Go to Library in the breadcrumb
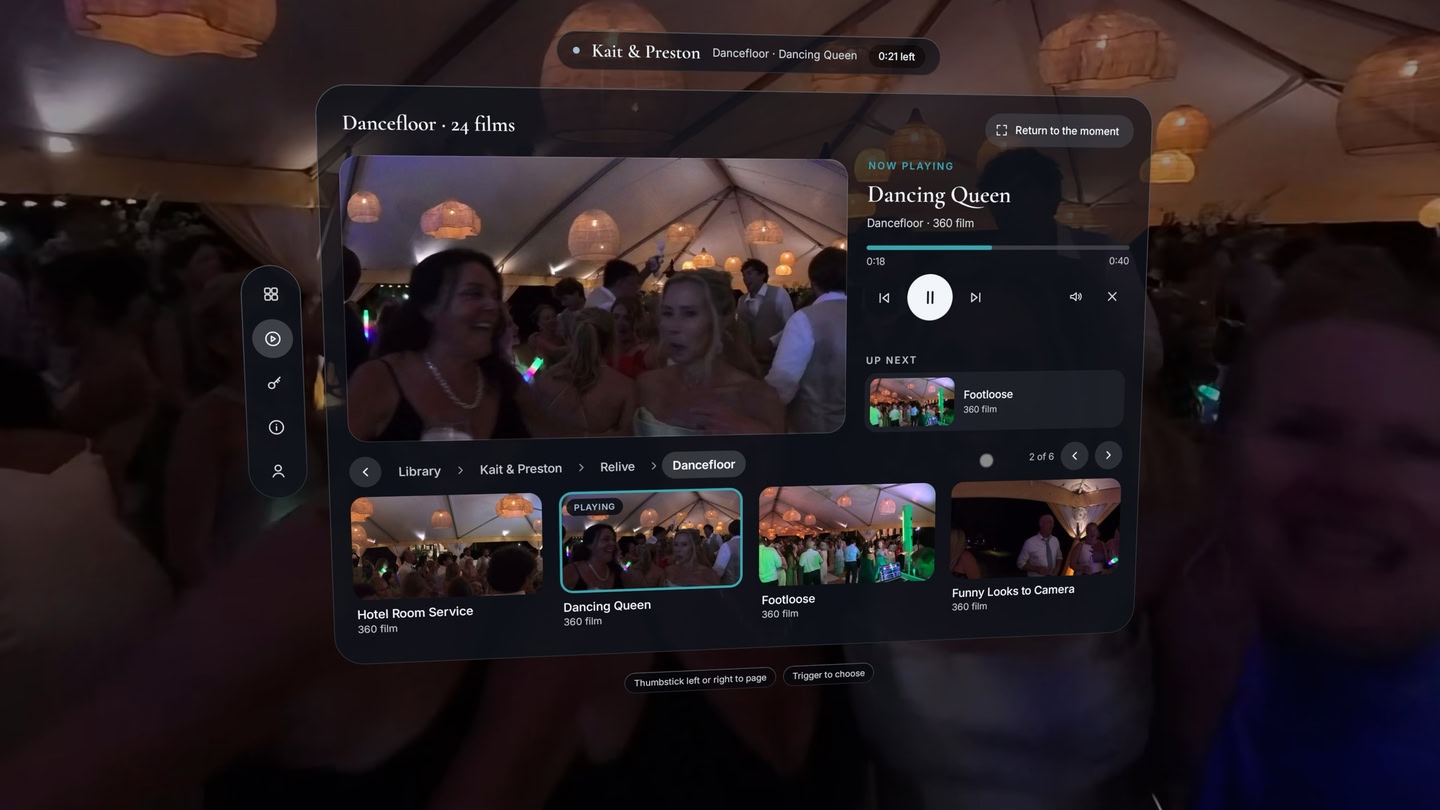The width and height of the screenshot is (1440, 810). click(x=419, y=471)
